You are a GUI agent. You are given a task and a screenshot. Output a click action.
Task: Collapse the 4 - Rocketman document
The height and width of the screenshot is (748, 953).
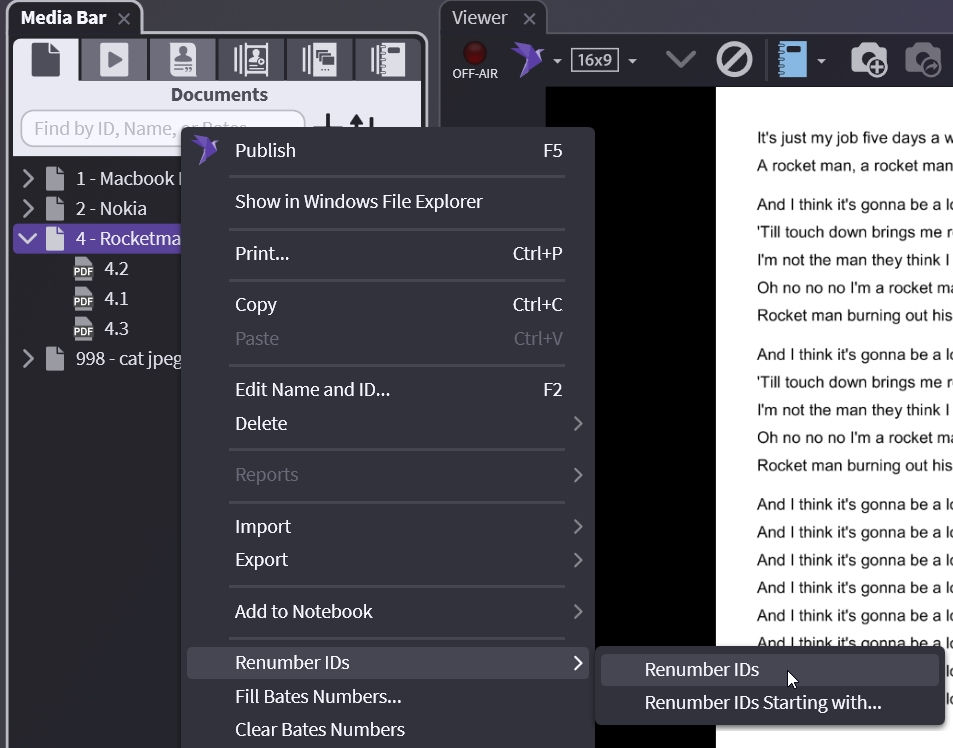click(28, 239)
